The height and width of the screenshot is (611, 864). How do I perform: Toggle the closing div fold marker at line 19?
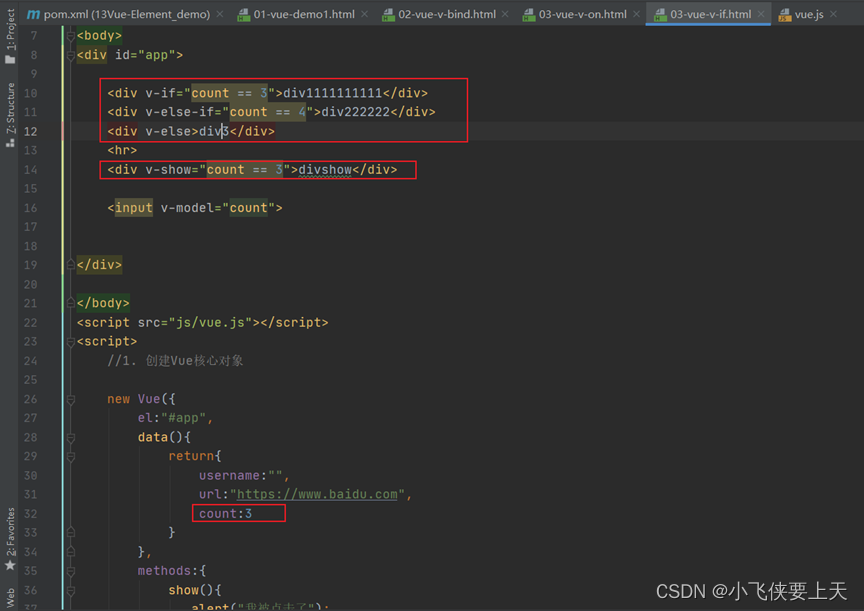tap(71, 265)
